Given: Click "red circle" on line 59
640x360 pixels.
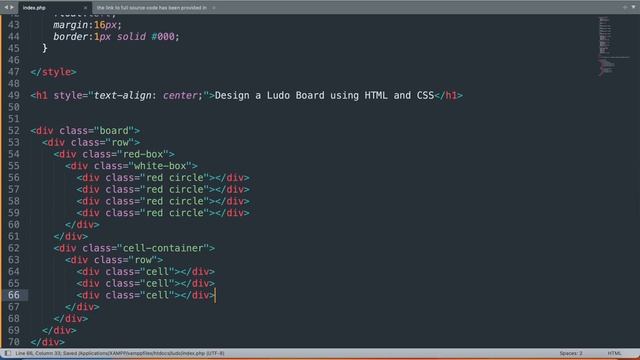Looking at the screenshot, I should pyautogui.click(x=175, y=213).
